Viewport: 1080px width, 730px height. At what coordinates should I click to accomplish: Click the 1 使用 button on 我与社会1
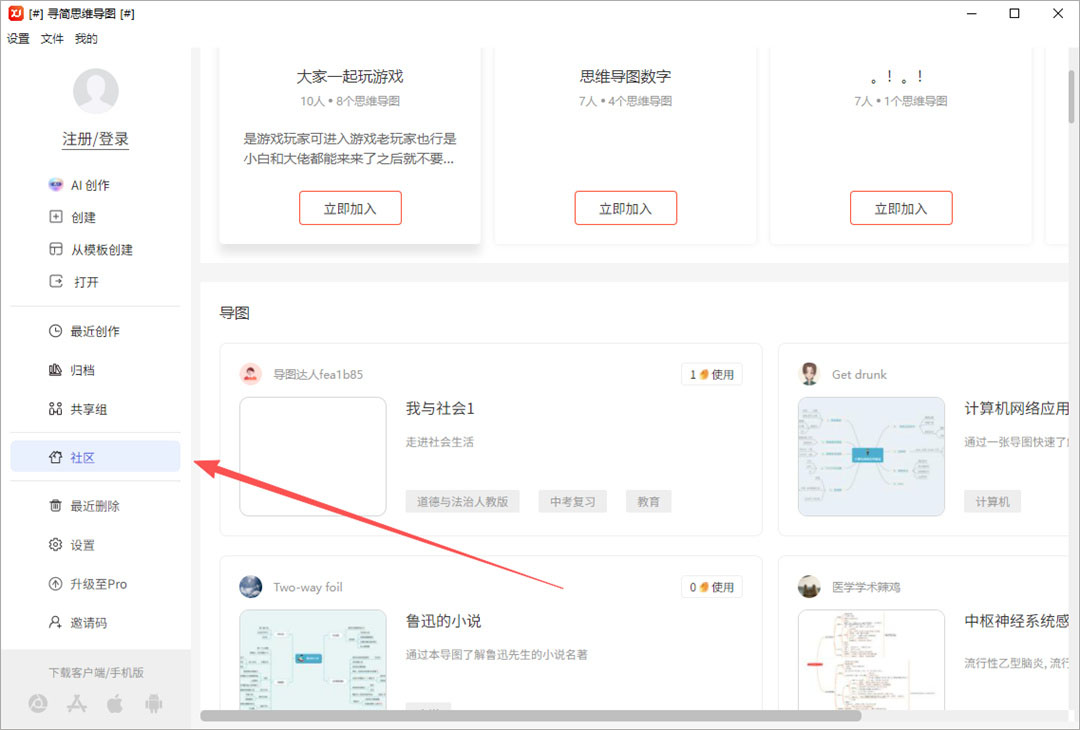coord(712,374)
